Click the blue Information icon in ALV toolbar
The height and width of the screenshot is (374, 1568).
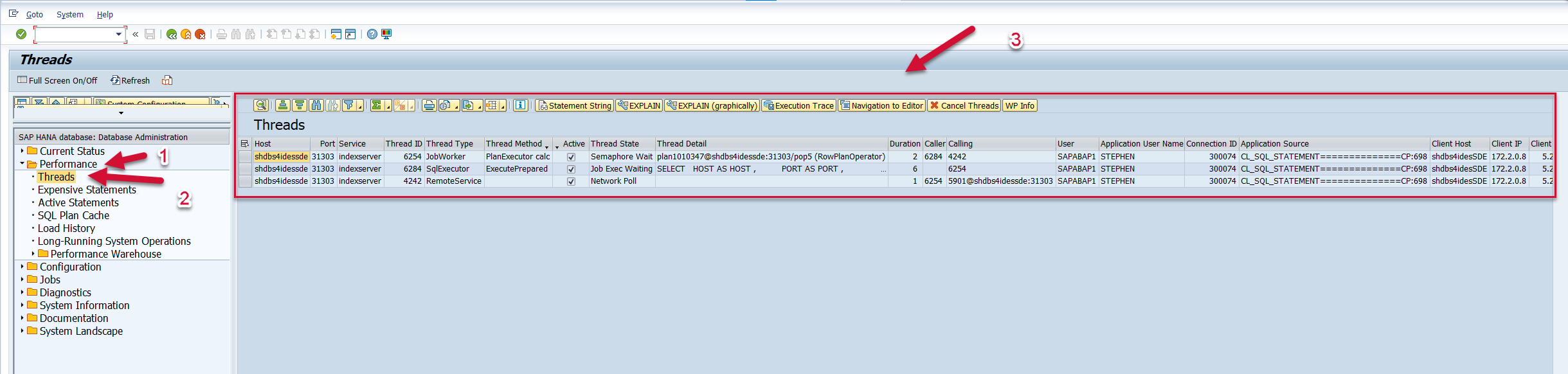520,106
